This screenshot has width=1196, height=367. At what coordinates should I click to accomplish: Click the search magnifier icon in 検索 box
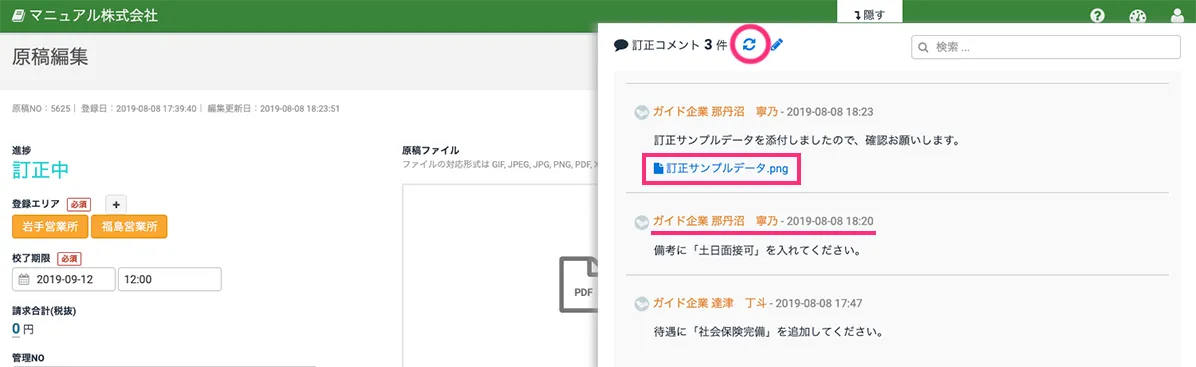(923, 47)
